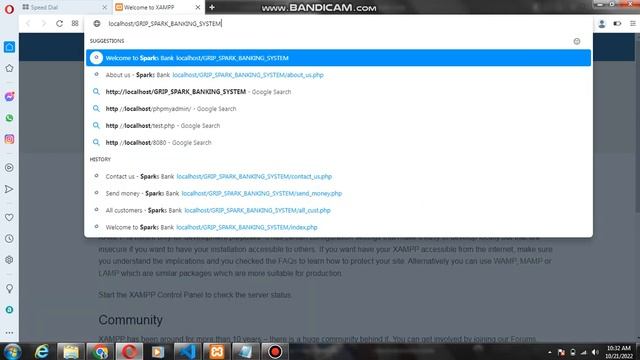Open a new tab with plus

coord(212,7)
